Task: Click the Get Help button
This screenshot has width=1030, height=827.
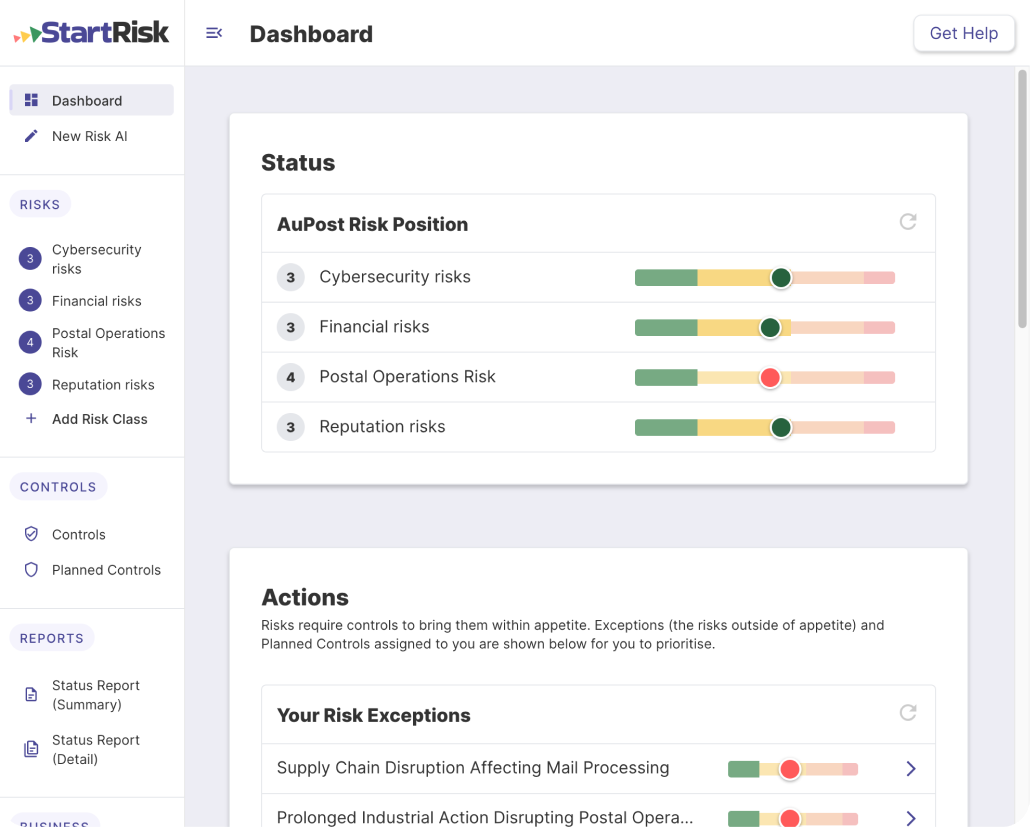Action: 963,33
